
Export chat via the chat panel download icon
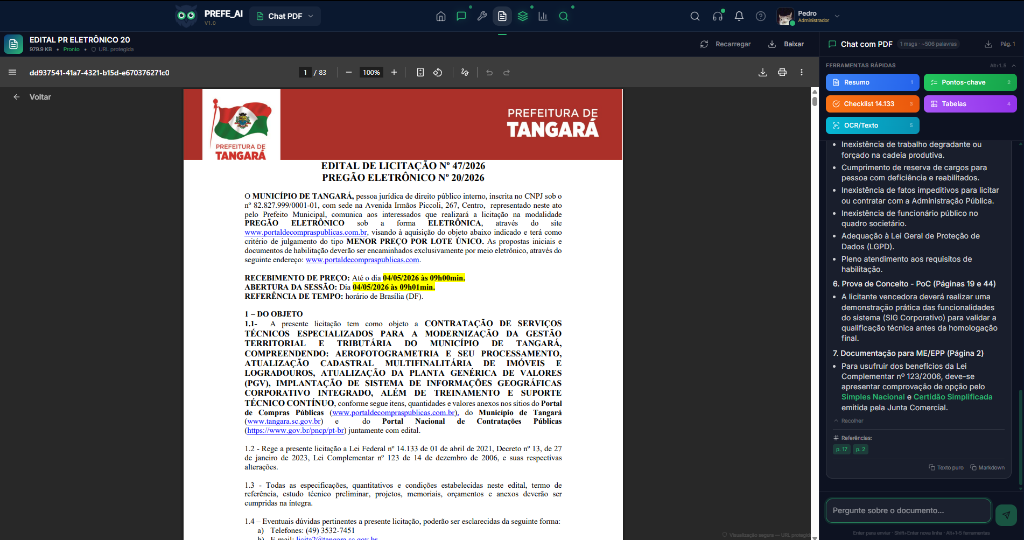click(x=988, y=44)
